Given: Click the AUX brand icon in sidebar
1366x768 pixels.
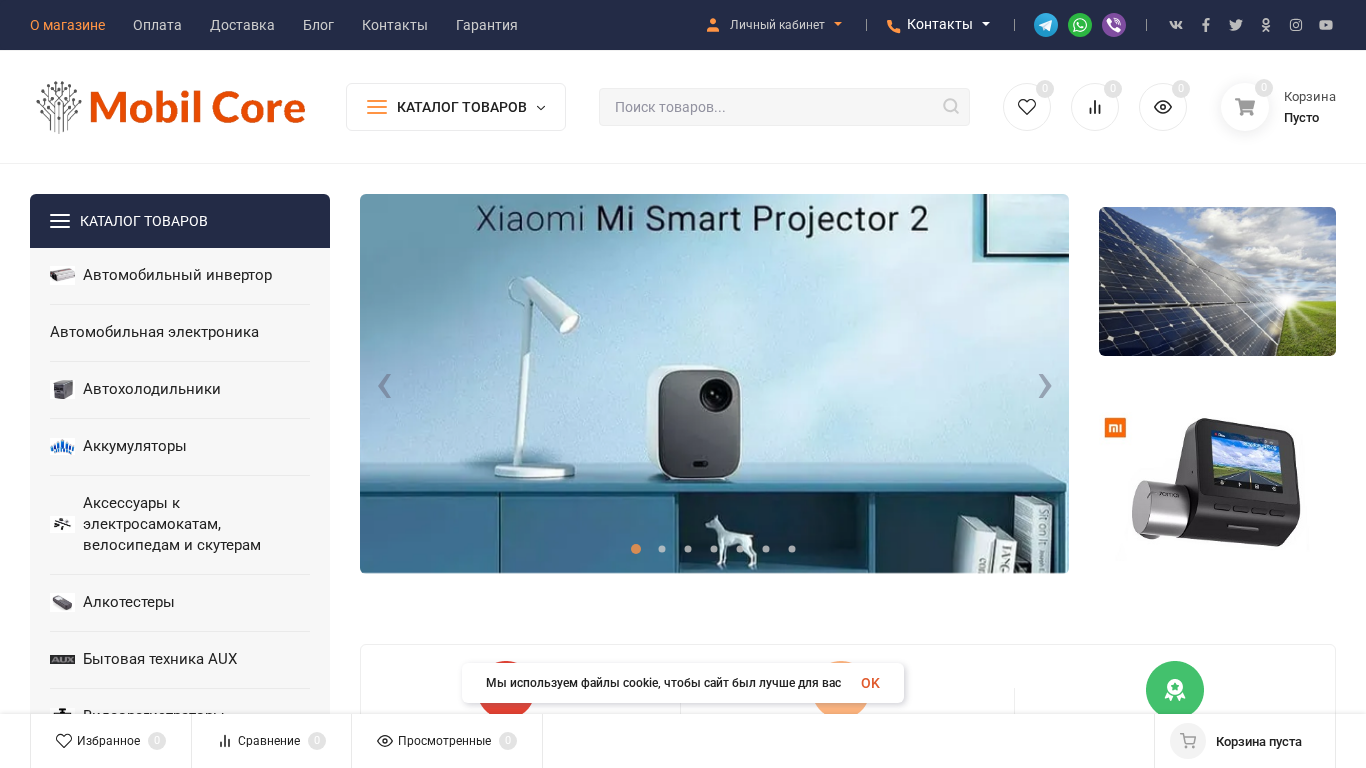Looking at the screenshot, I should tap(62, 659).
